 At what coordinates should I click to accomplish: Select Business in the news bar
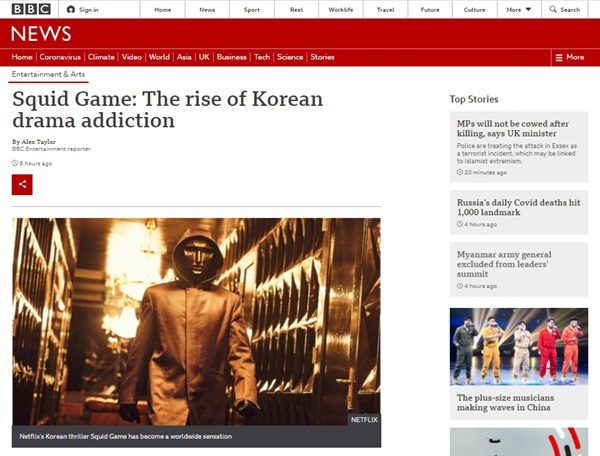coord(232,57)
